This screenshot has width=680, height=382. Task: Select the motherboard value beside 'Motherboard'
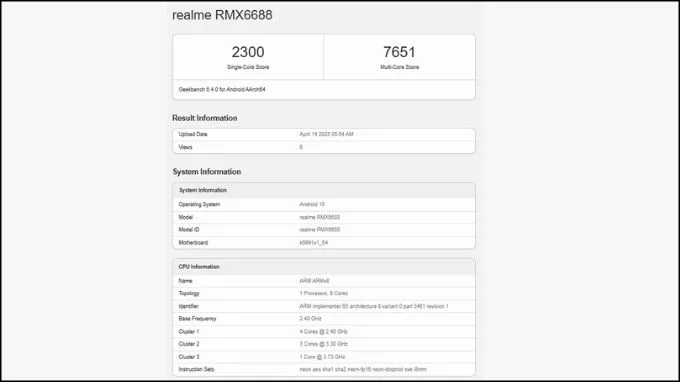coord(314,243)
